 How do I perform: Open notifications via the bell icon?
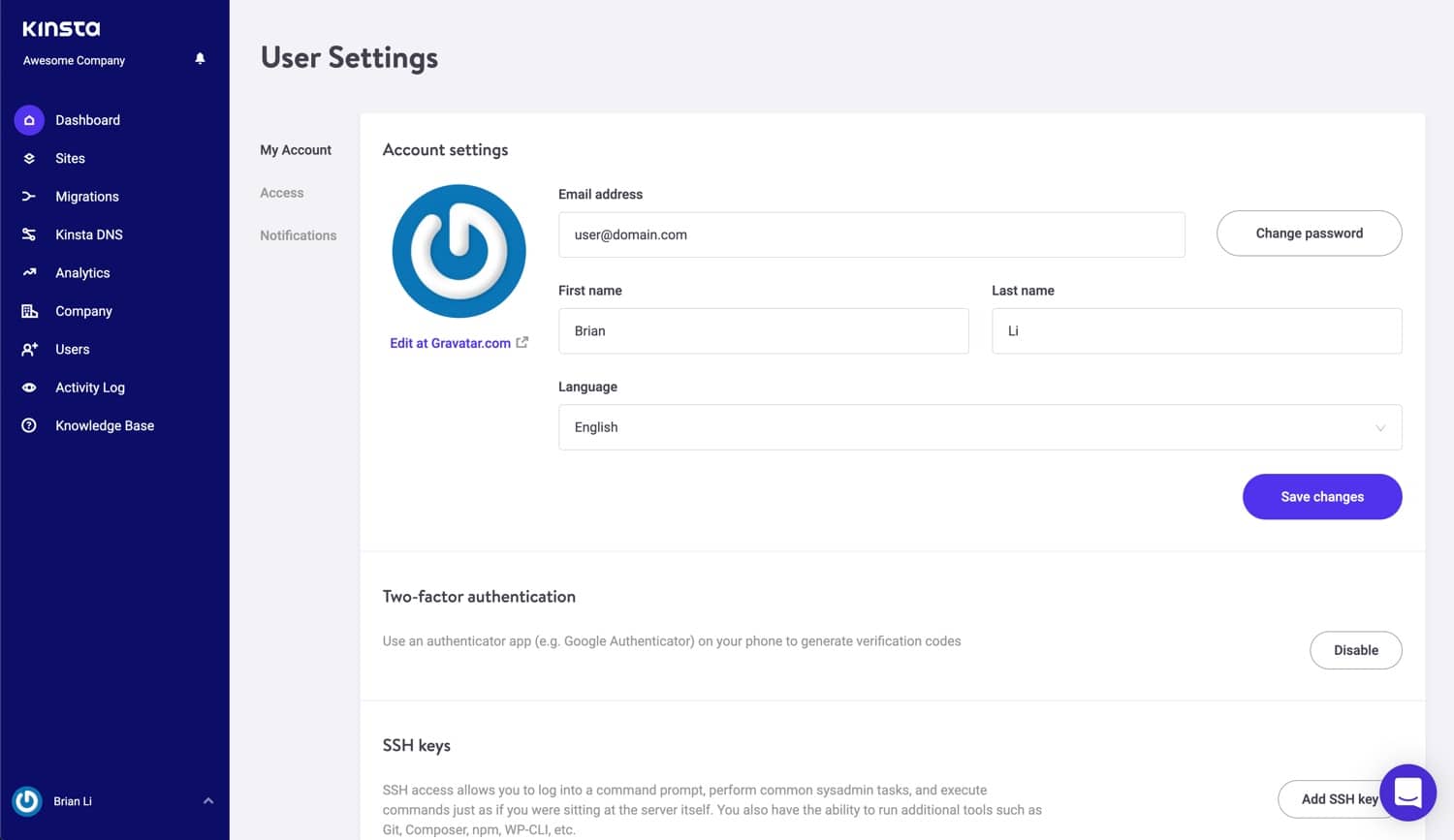200,58
